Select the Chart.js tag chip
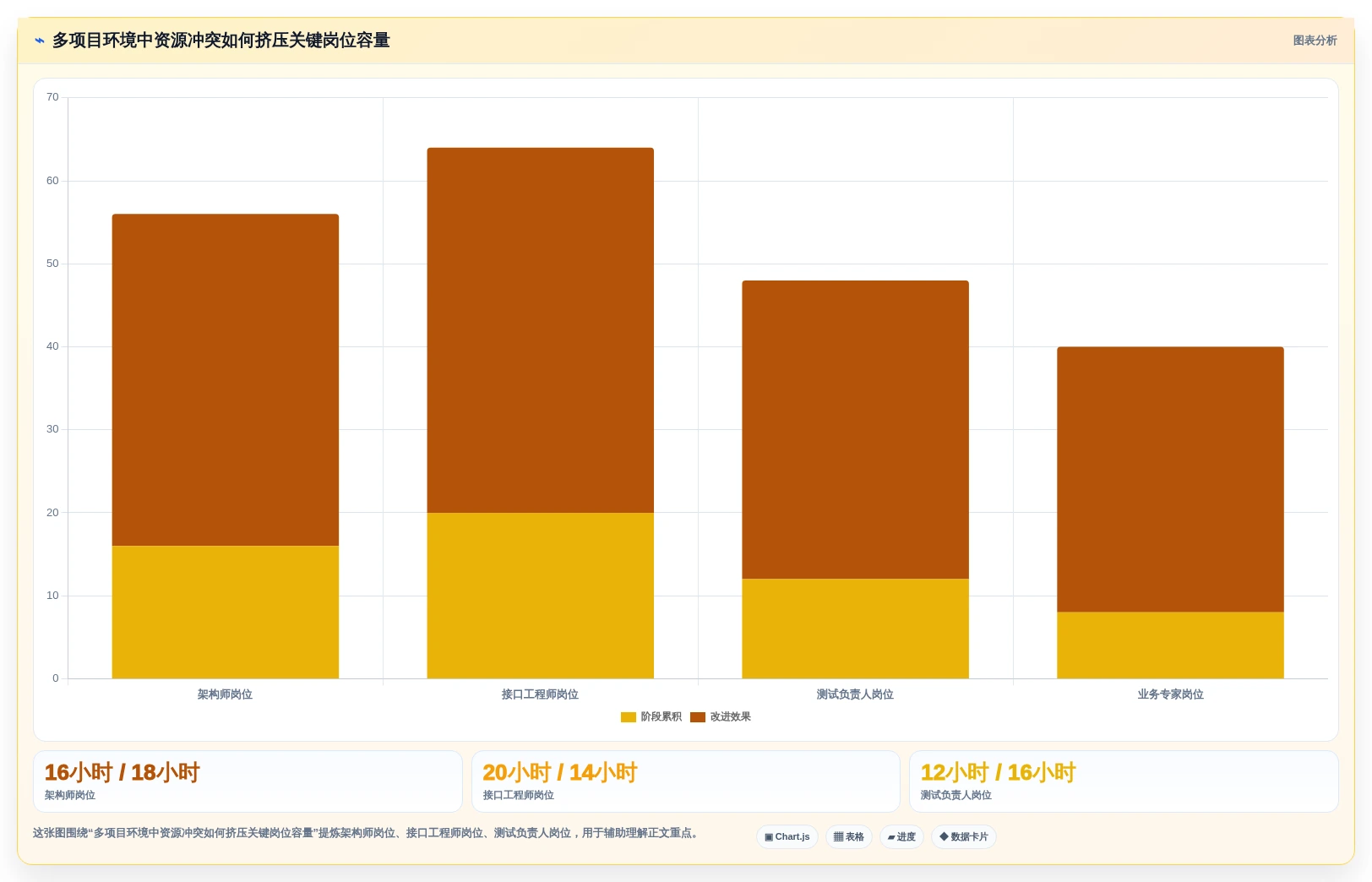The width and height of the screenshot is (1372, 882). tap(787, 836)
